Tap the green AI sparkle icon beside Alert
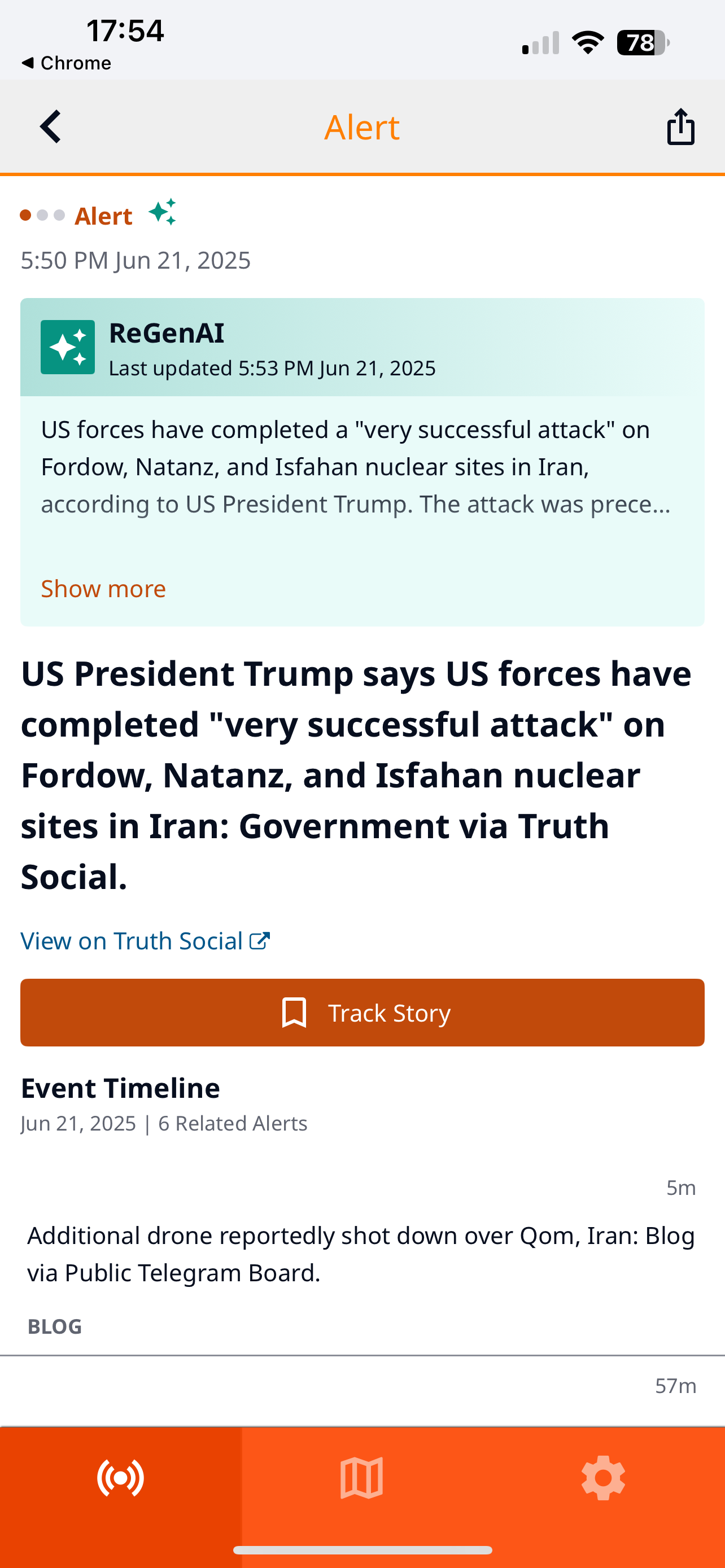Image resolution: width=725 pixels, height=1568 pixels. coord(163,212)
